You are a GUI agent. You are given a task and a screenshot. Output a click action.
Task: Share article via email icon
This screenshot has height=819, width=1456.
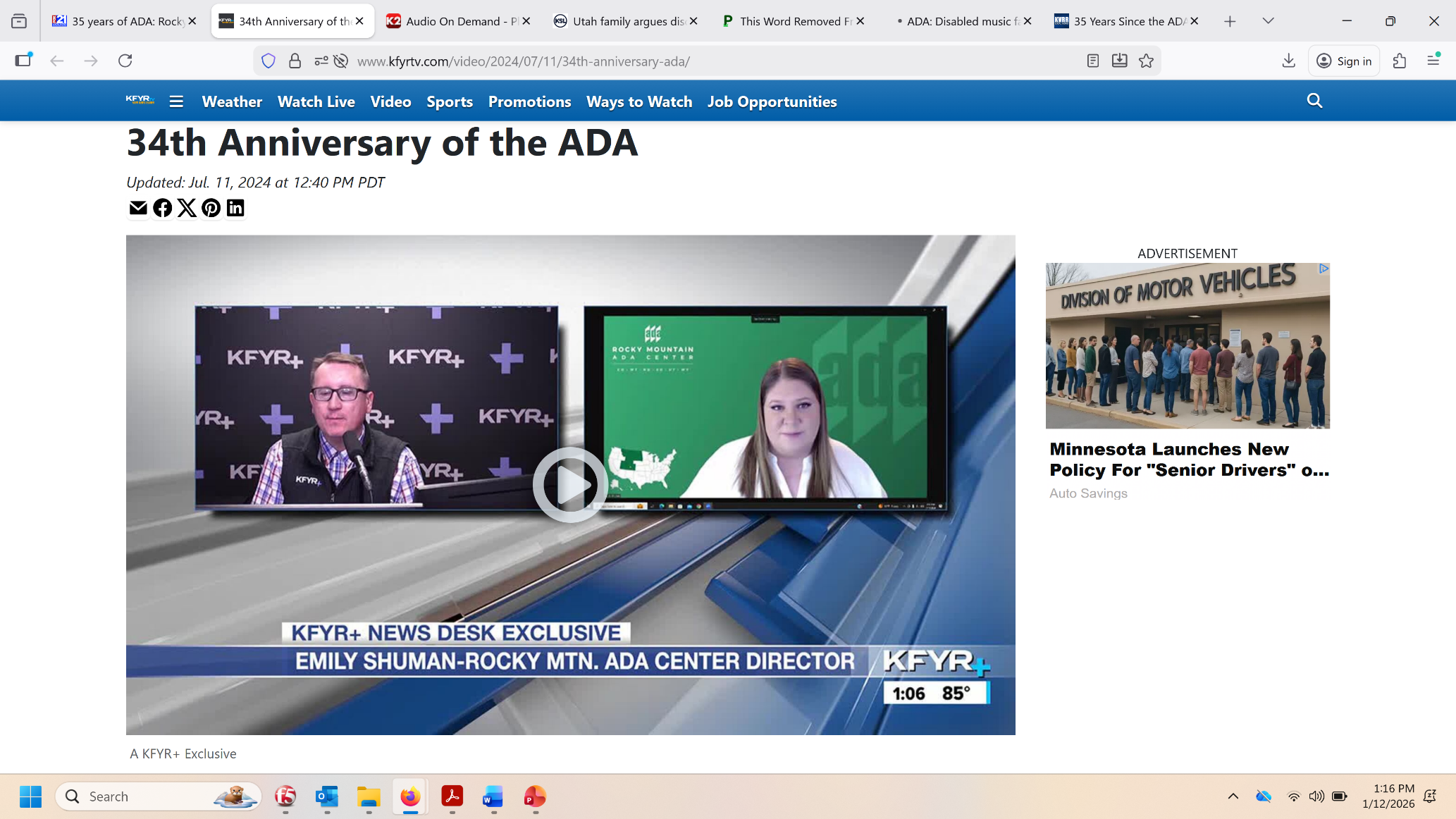138,208
